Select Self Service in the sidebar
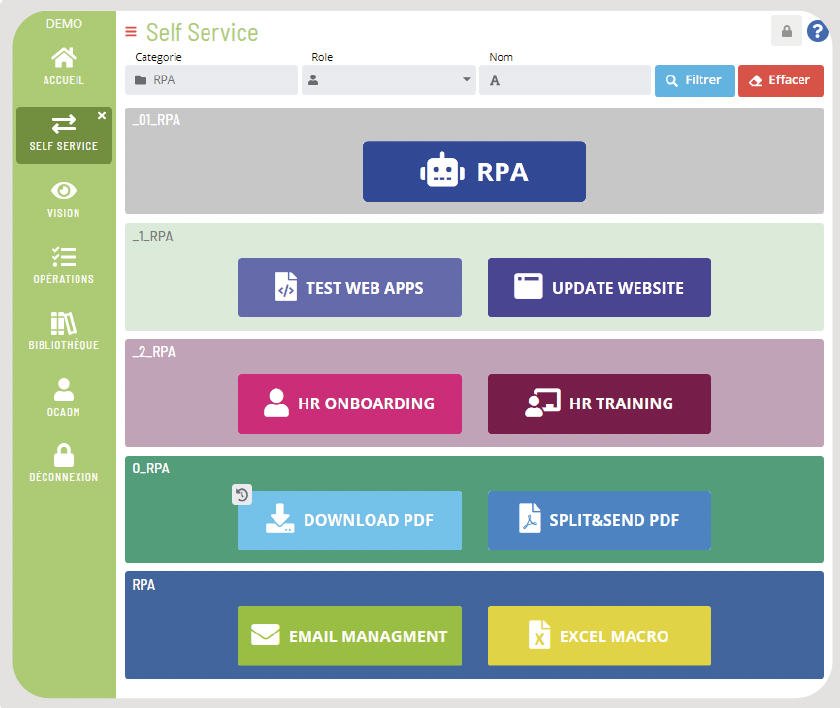 point(64,135)
